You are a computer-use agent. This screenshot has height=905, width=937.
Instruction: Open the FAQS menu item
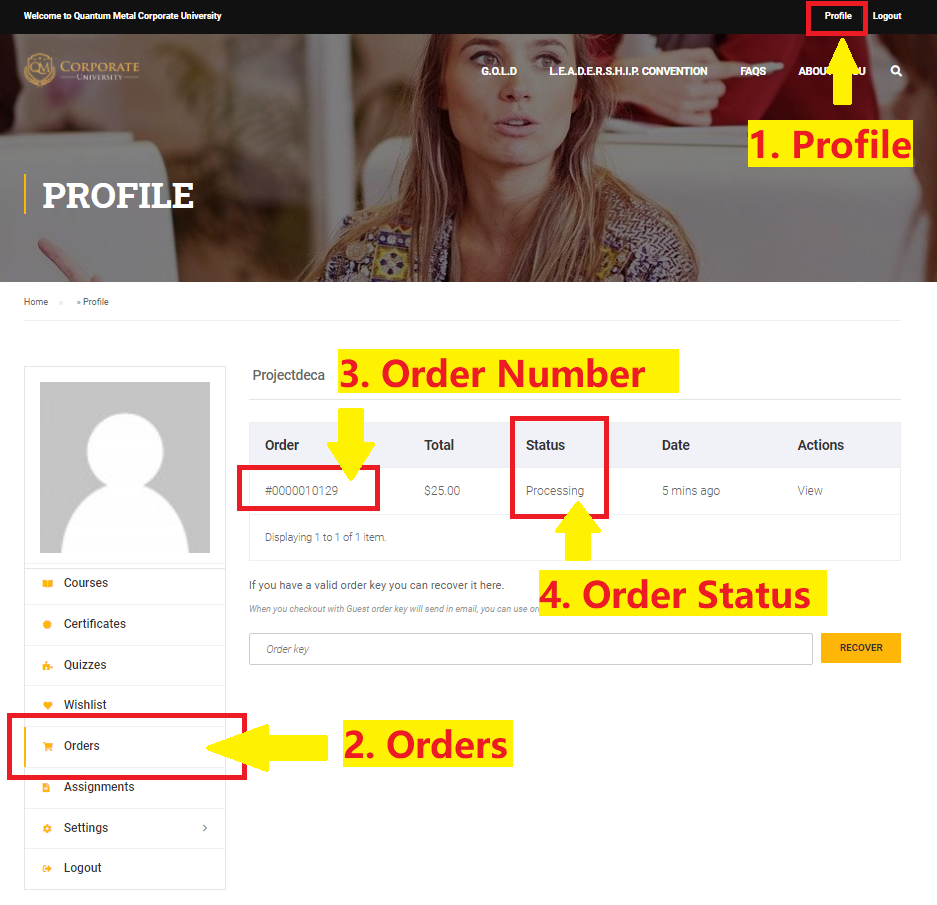click(753, 71)
